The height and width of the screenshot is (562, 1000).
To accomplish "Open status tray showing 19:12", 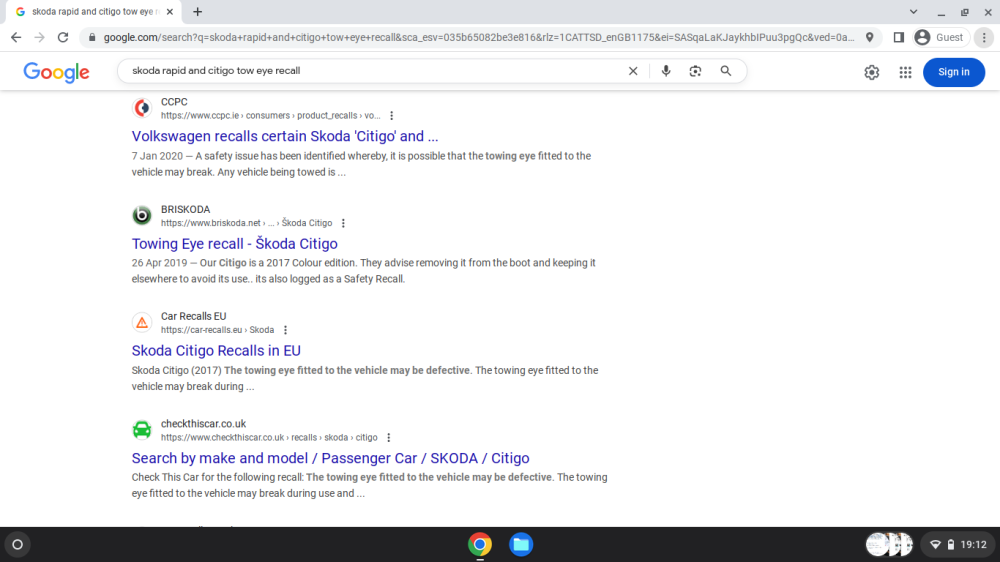I will [x=958, y=544].
